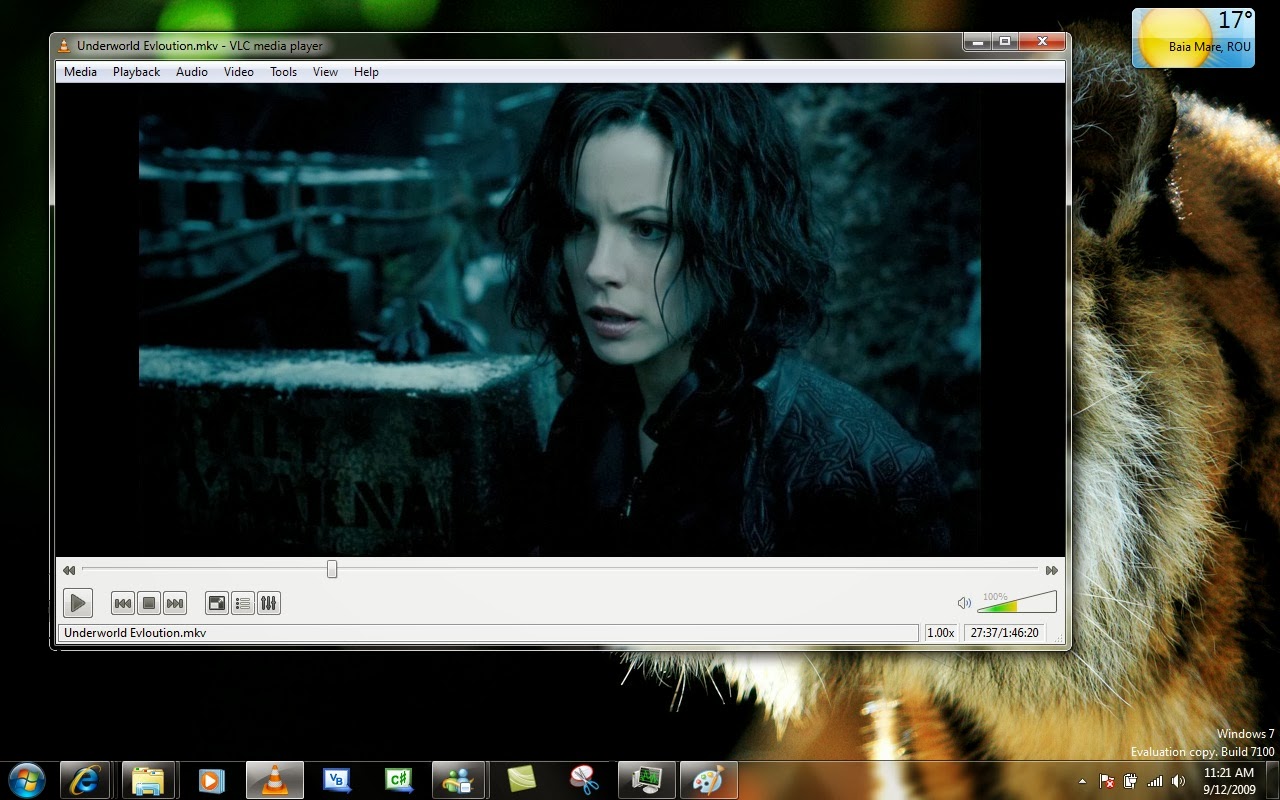Screen dimensions: 1280x800
Task: Click the power plug tray icon
Action: coord(1131,781)
